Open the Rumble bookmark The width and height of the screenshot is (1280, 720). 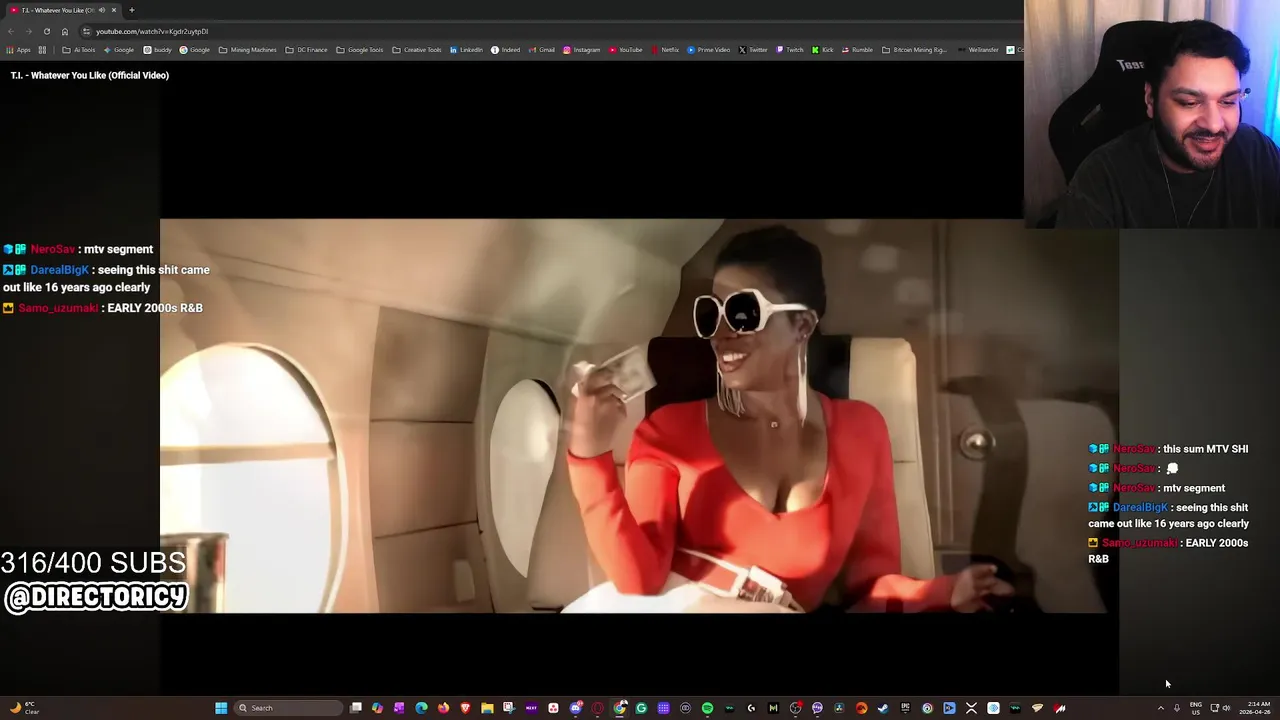click(857, 50)
